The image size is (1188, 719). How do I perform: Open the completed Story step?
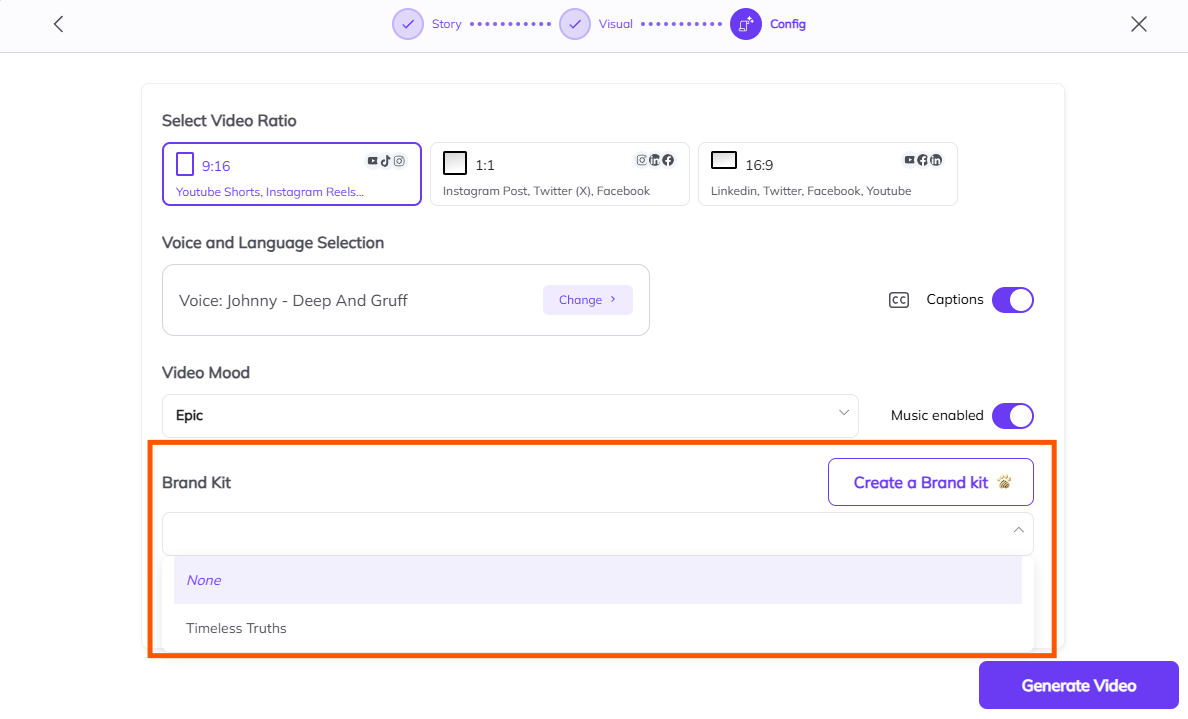coord(408,24)
